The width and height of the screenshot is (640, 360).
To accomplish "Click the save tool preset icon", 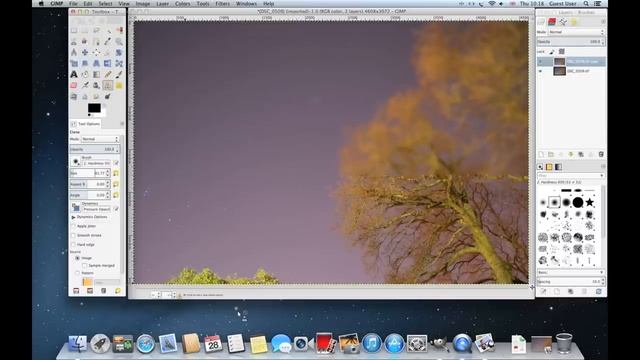I will tap(76, 291).
